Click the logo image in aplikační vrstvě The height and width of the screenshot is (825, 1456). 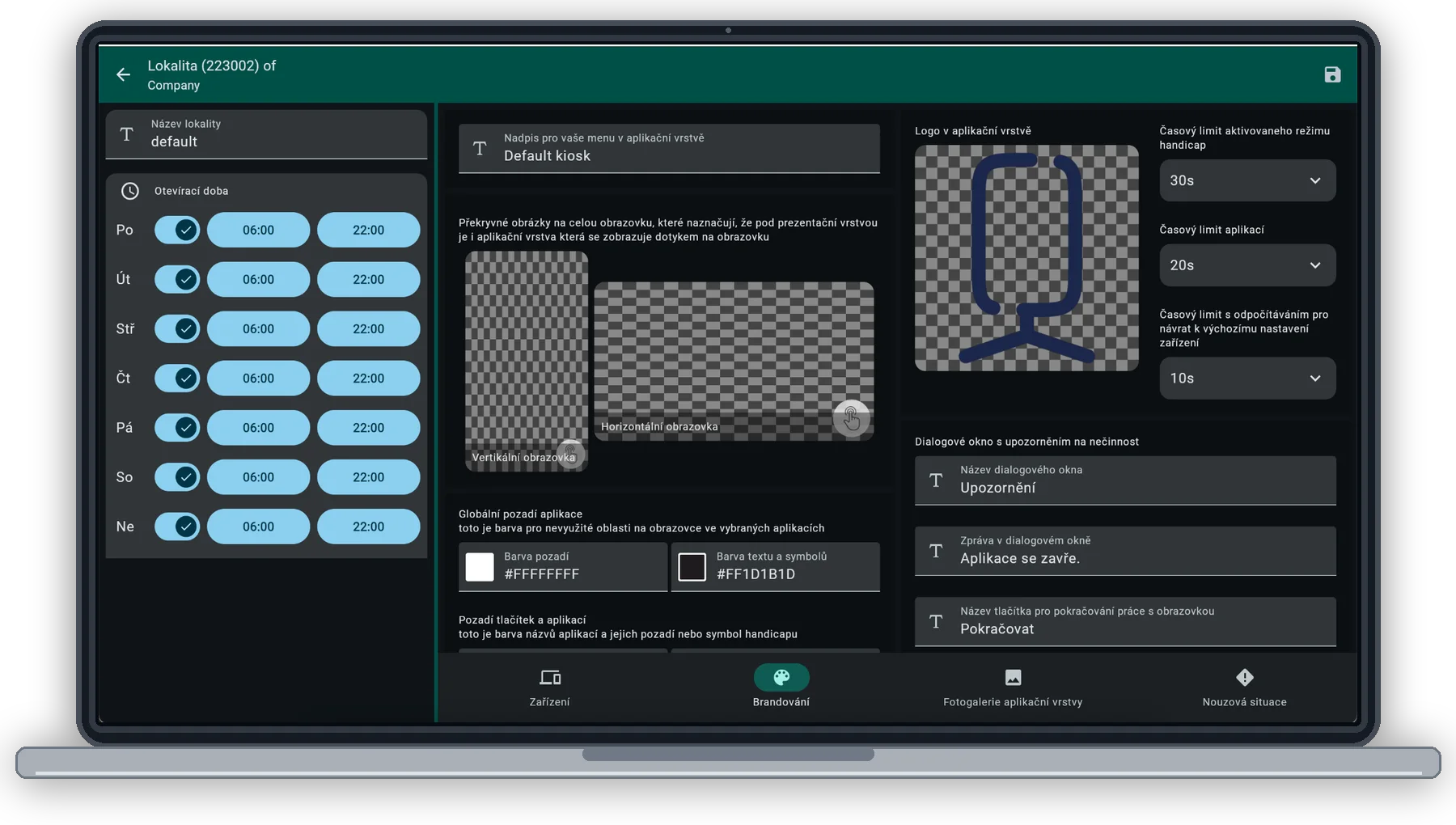[x=1026, y=258]
